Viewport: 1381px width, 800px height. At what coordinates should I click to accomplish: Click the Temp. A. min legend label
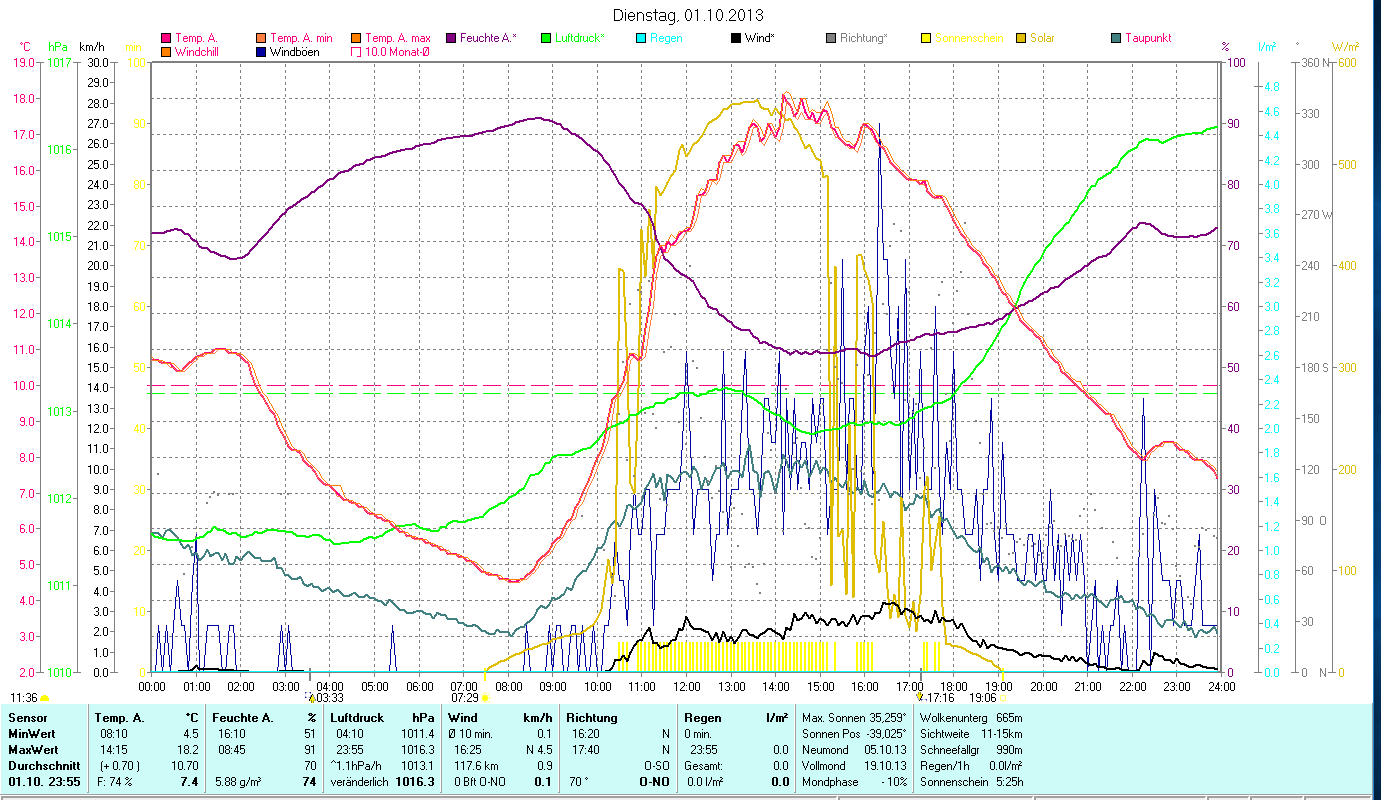[x=301, y=38]
